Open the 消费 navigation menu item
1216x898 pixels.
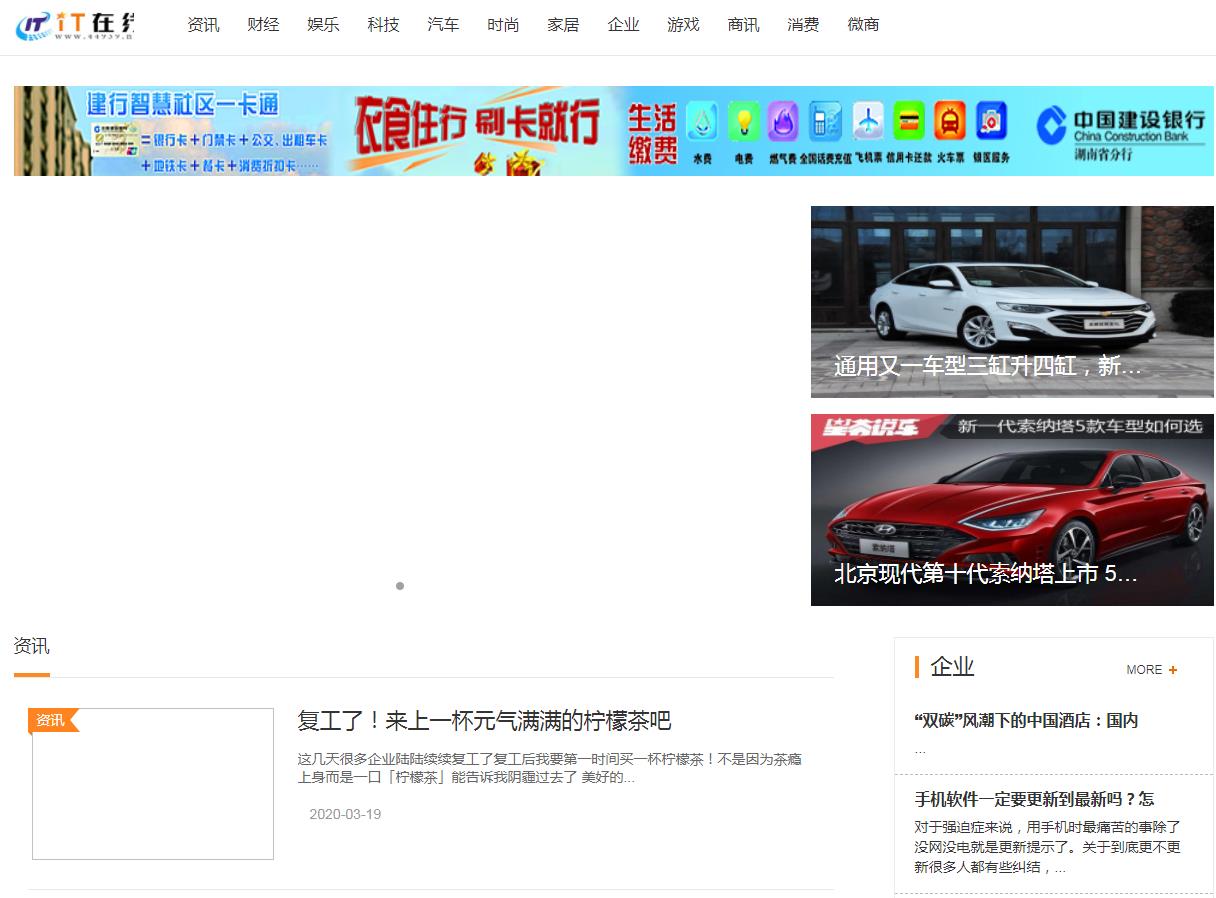tap(803, 25)
